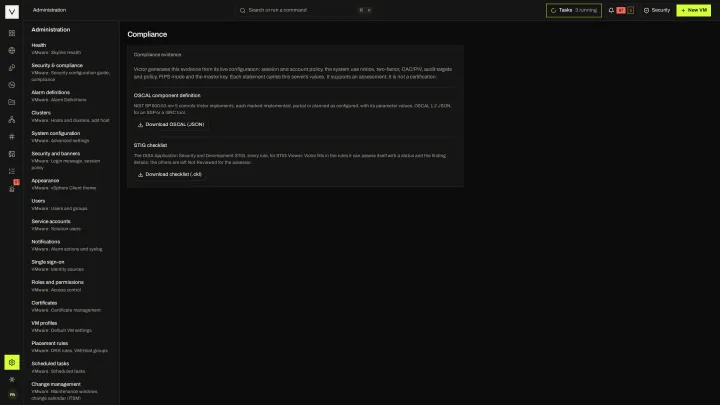Open the Single sign-on section
The height and width of the screenshot is (405, 720).
click(71, 265)
